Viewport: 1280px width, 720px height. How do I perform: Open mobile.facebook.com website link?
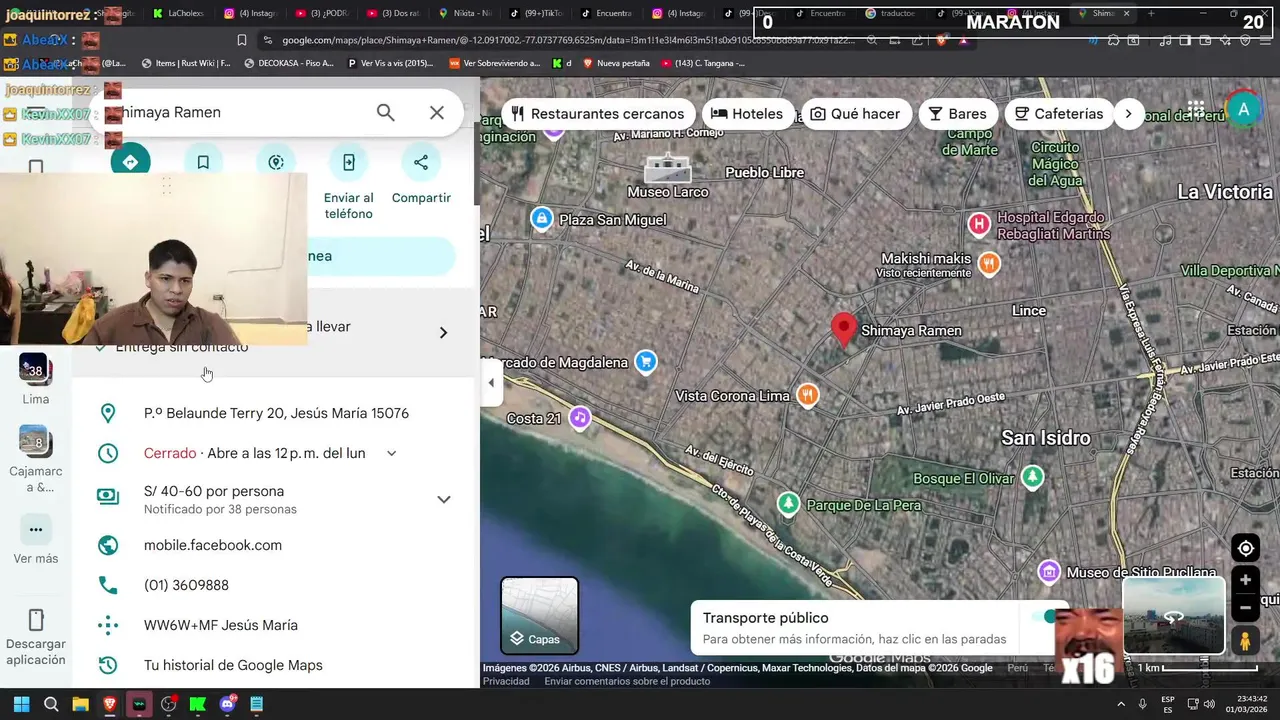point(213,545)
